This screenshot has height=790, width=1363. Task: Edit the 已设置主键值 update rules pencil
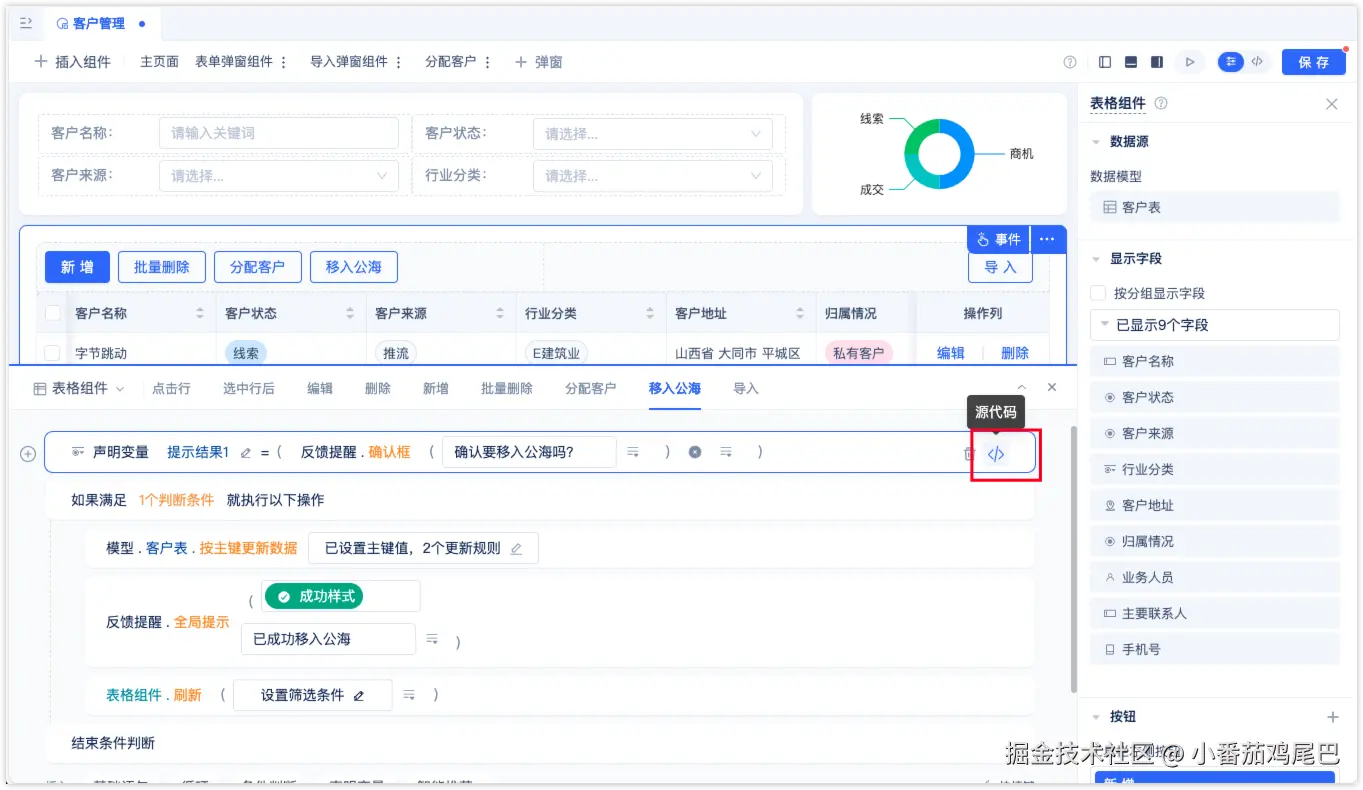click(x=517, y=549)
